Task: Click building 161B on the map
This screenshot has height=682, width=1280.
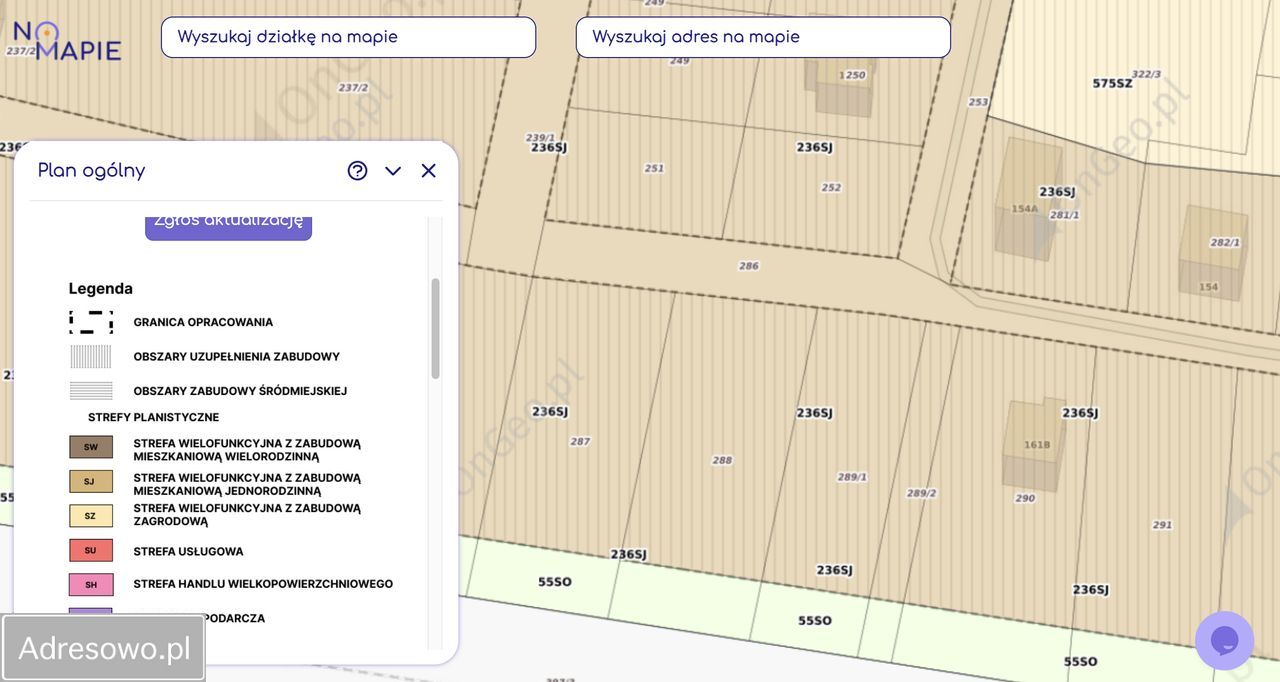Action: coord(1035,445)
